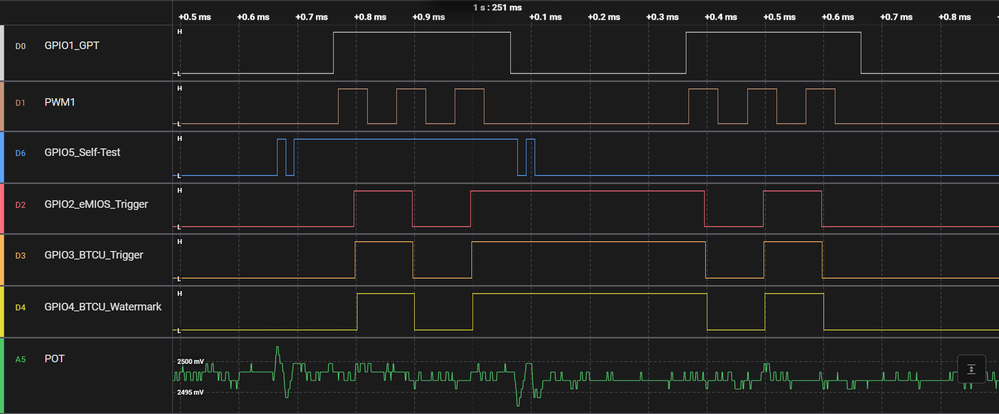
Task: Click the D1 channel identifier
Action: click(x=20, y=102)
